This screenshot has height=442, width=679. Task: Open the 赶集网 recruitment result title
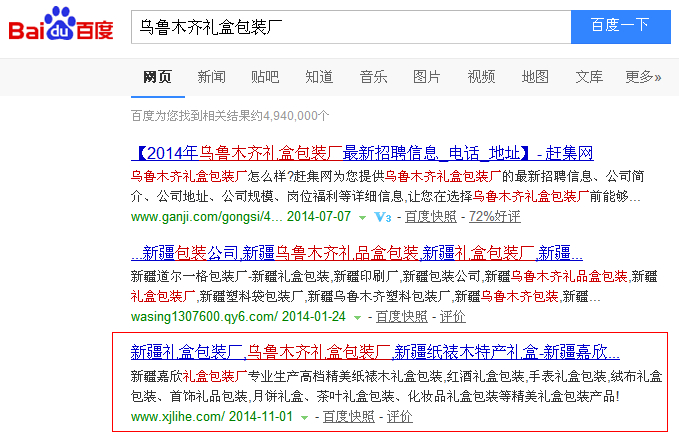[x=362, y=154]
